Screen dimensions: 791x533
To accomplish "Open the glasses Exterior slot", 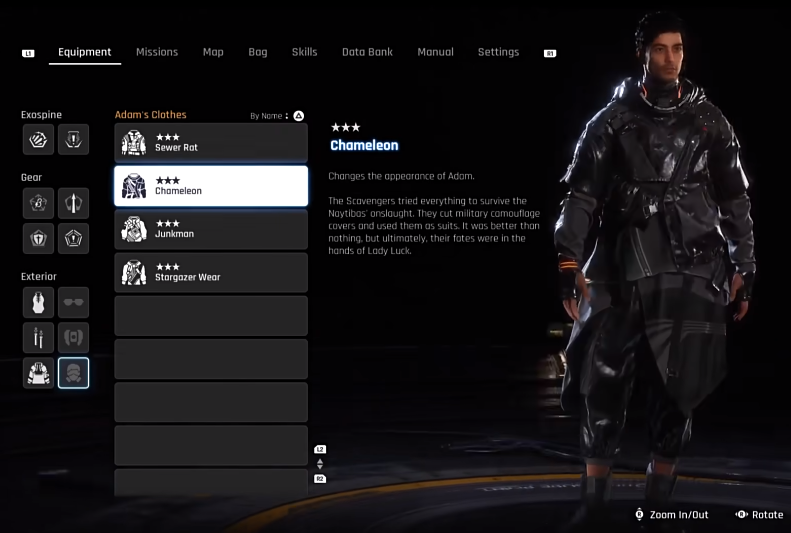I will 74,303.
